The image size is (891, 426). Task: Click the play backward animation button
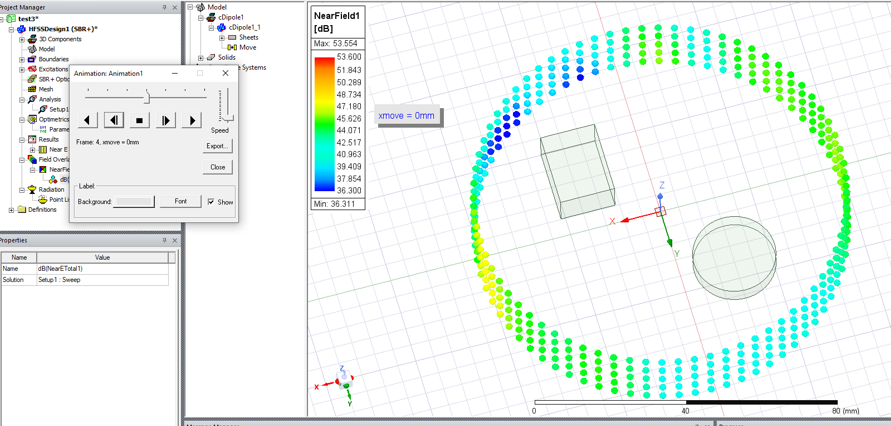click(x=88, y=120)
